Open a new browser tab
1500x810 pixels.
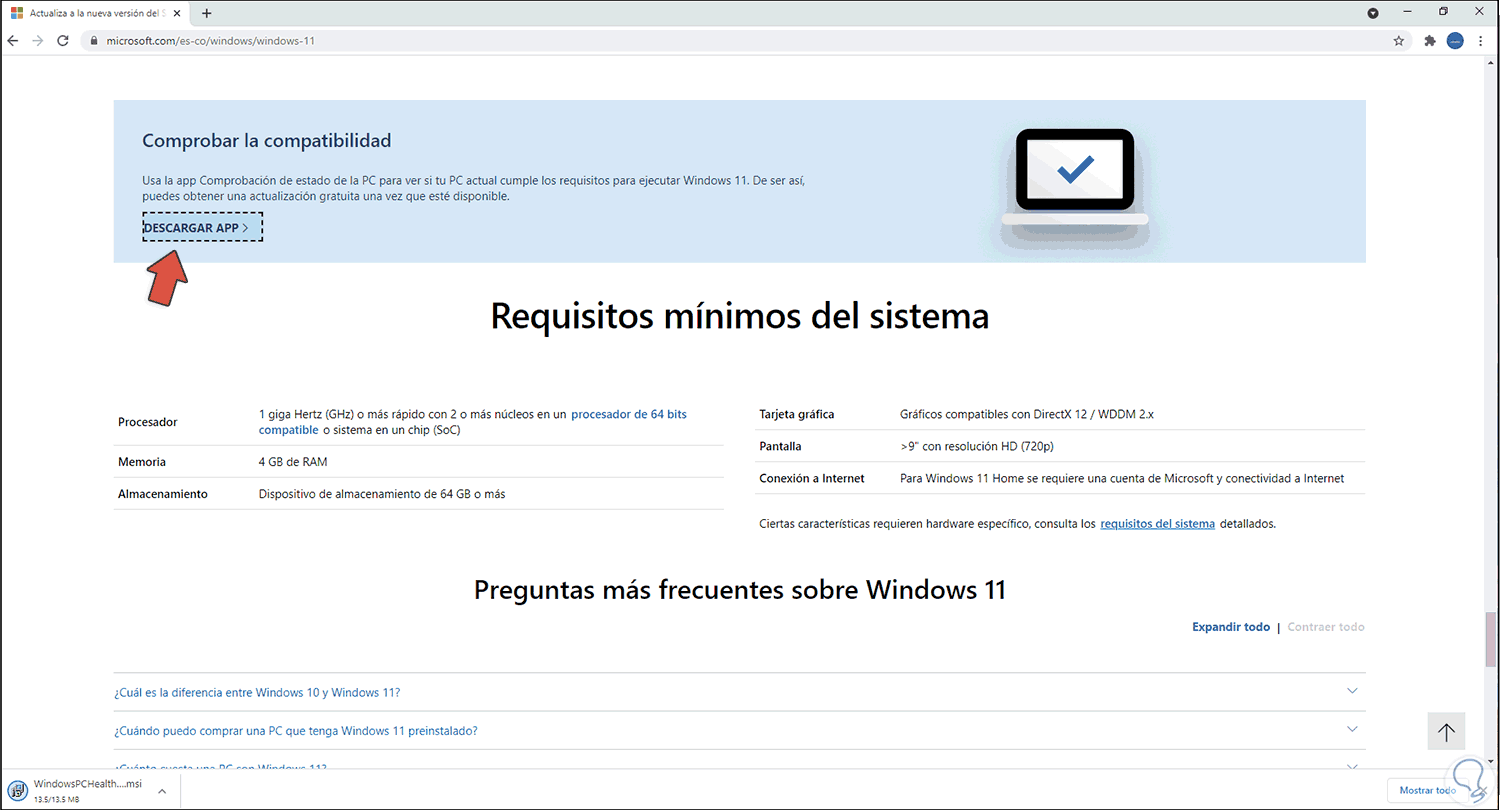207,13
